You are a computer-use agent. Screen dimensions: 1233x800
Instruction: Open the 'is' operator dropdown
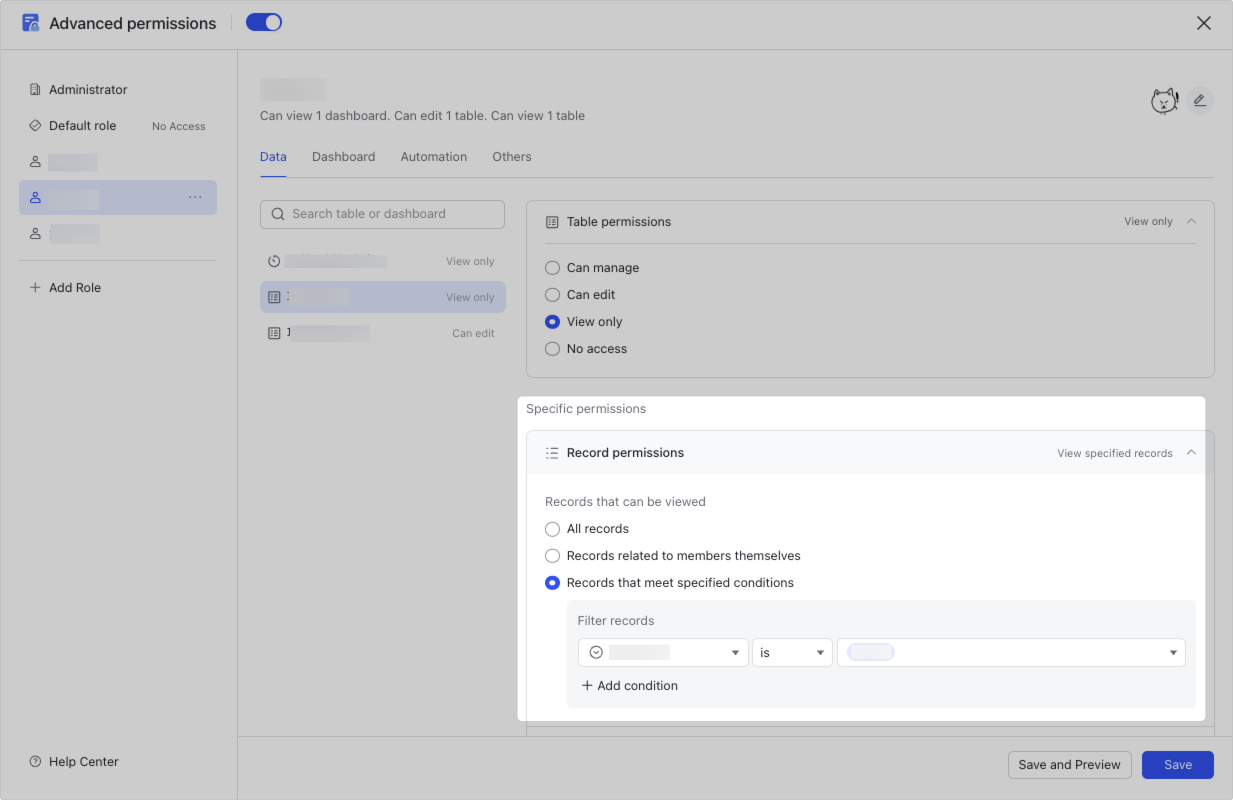click(792, 652)
